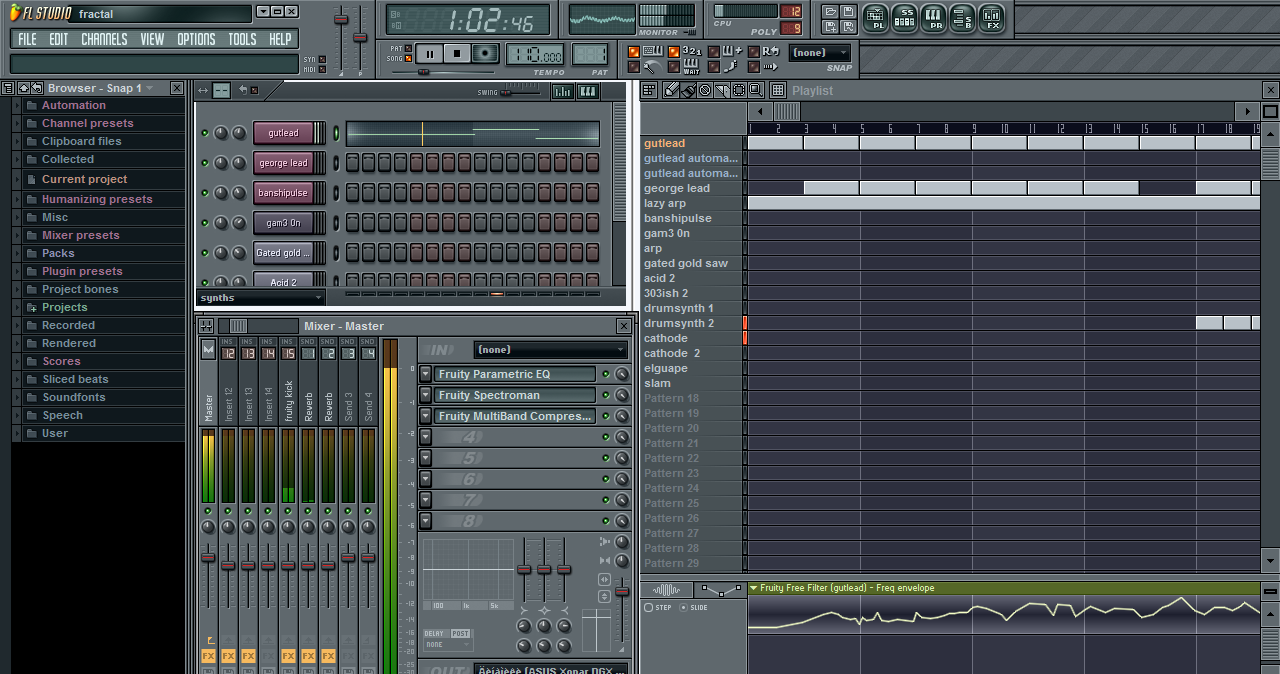The width and height of the screenshot is (1280, 674).
Task: Open empty effect slot 4 arrow
Action: [x=425, y=437]
